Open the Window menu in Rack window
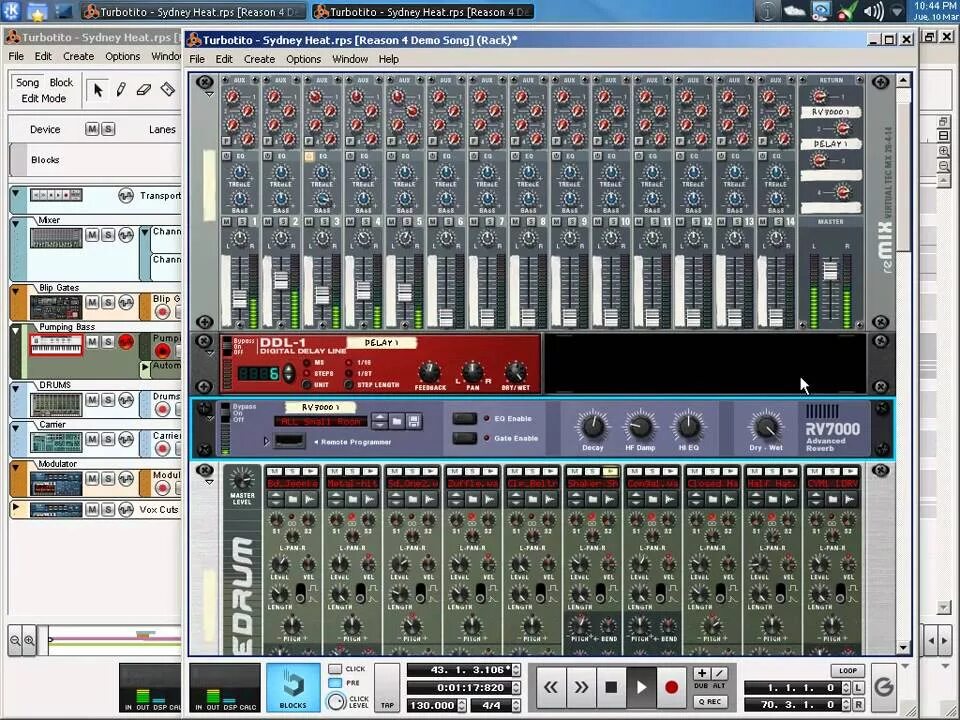 (x=350, y=59)
